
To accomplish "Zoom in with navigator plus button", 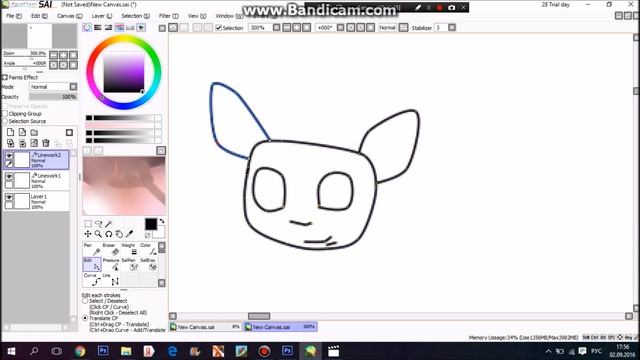I will click(x=63, y=55).
